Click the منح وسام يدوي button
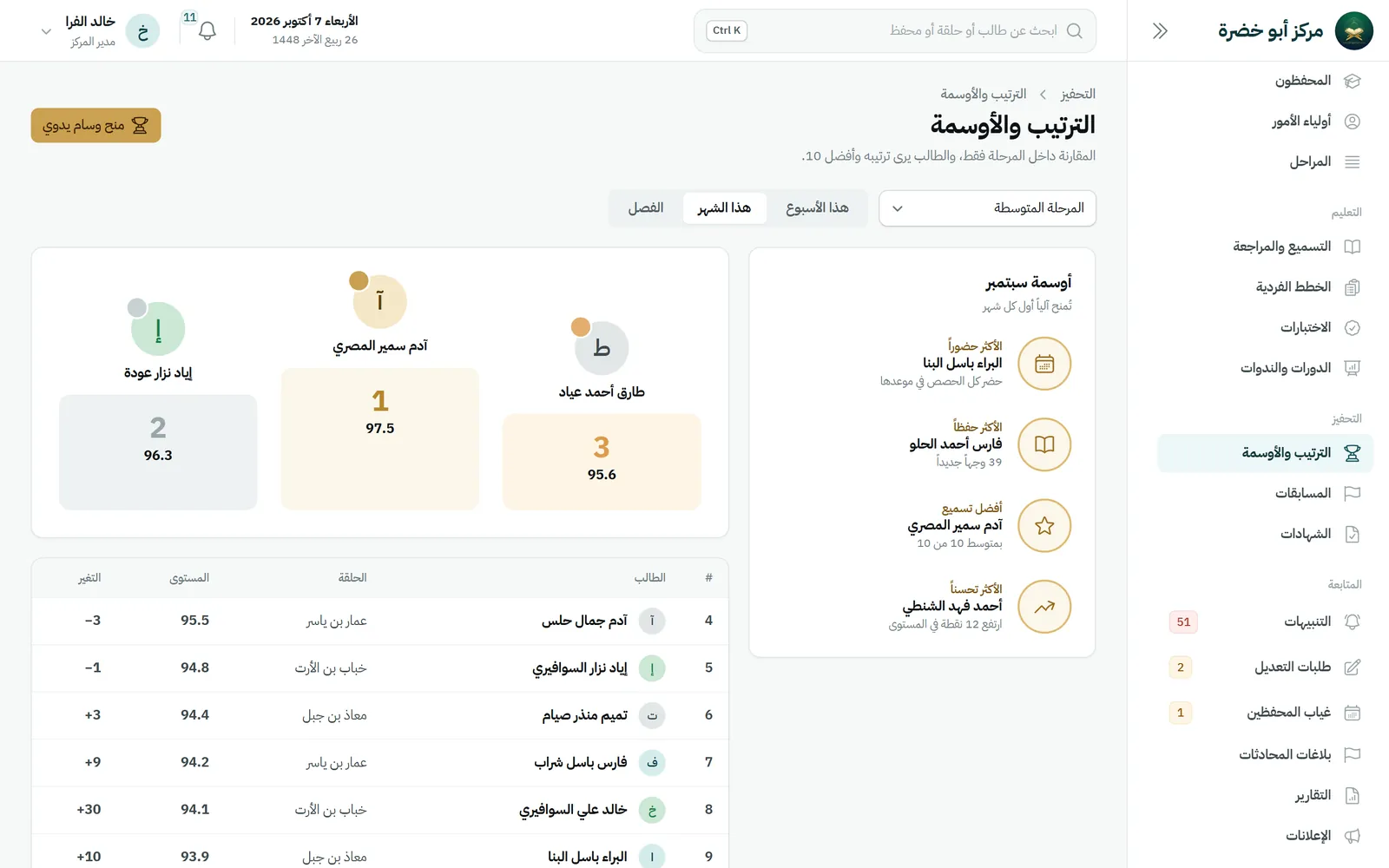Viewport: 1389px width, 868px height. [96, 126]
